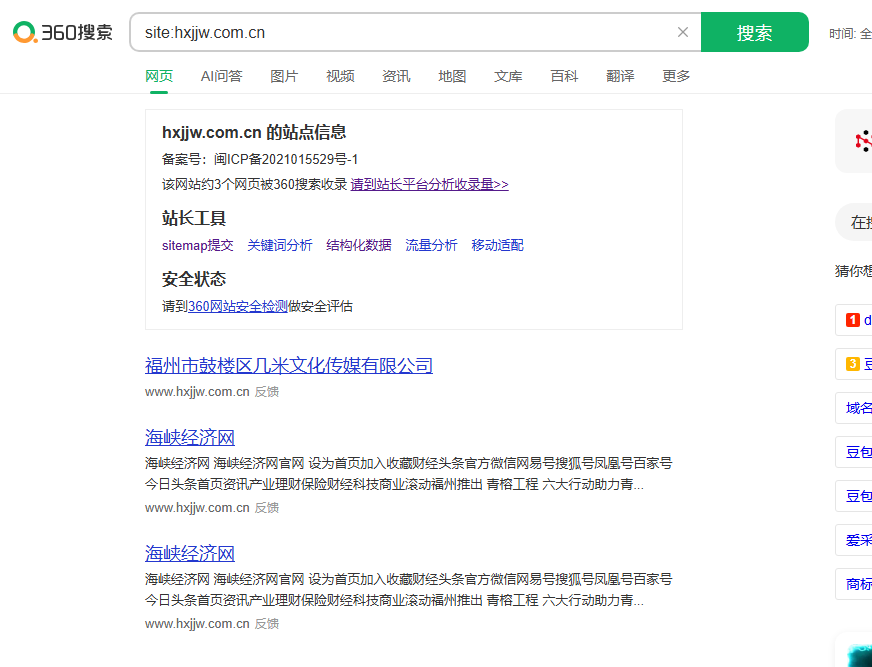
Task: Open the 视频 tab
Action: click(x=340, y=76)
